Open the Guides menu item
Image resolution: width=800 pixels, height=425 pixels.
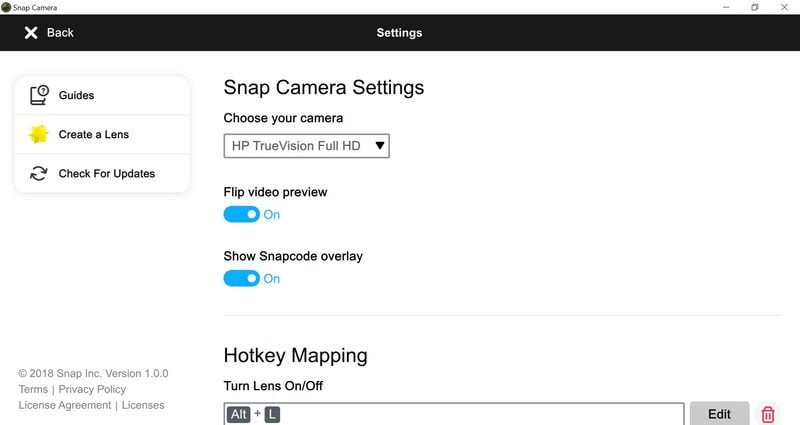(x=102, y=95)
